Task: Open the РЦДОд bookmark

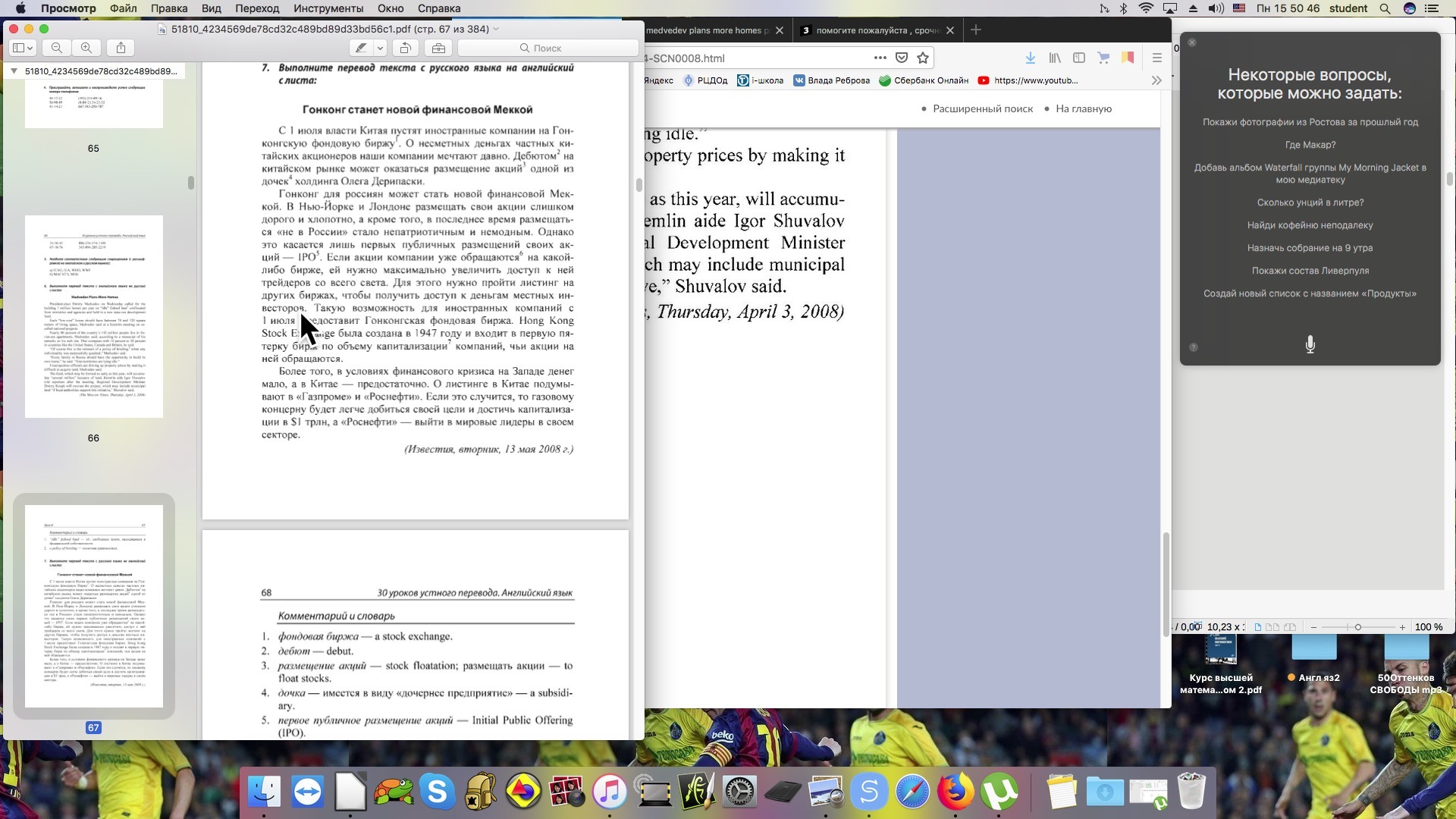Action: [x=705, y=80]
